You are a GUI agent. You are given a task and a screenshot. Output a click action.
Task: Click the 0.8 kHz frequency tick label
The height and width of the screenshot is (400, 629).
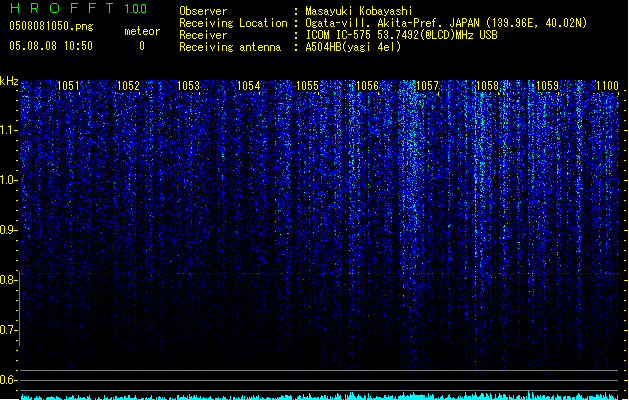coord(8,280)
